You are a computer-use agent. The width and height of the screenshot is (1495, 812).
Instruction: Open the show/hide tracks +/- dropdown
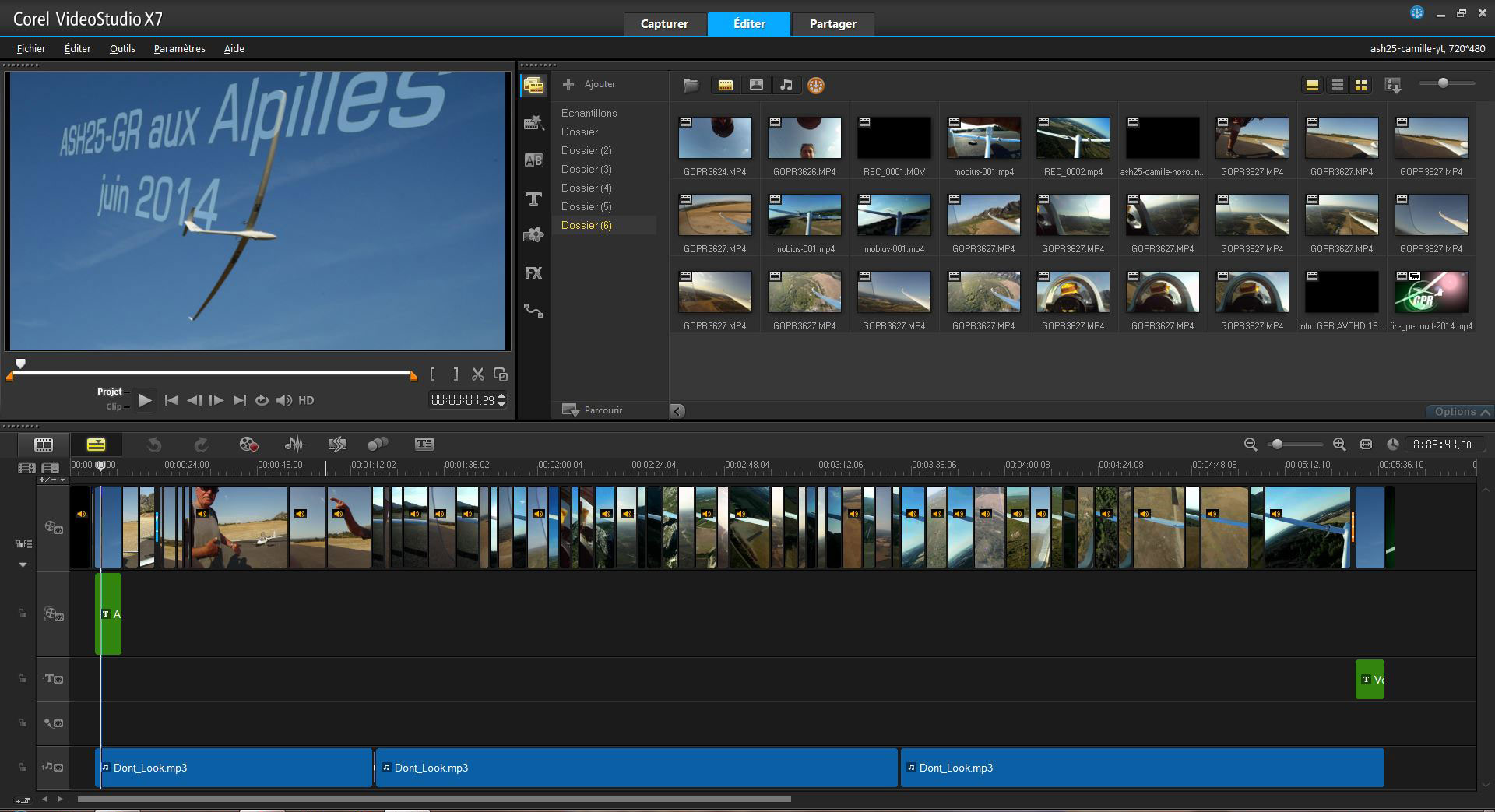coord(52,480)
